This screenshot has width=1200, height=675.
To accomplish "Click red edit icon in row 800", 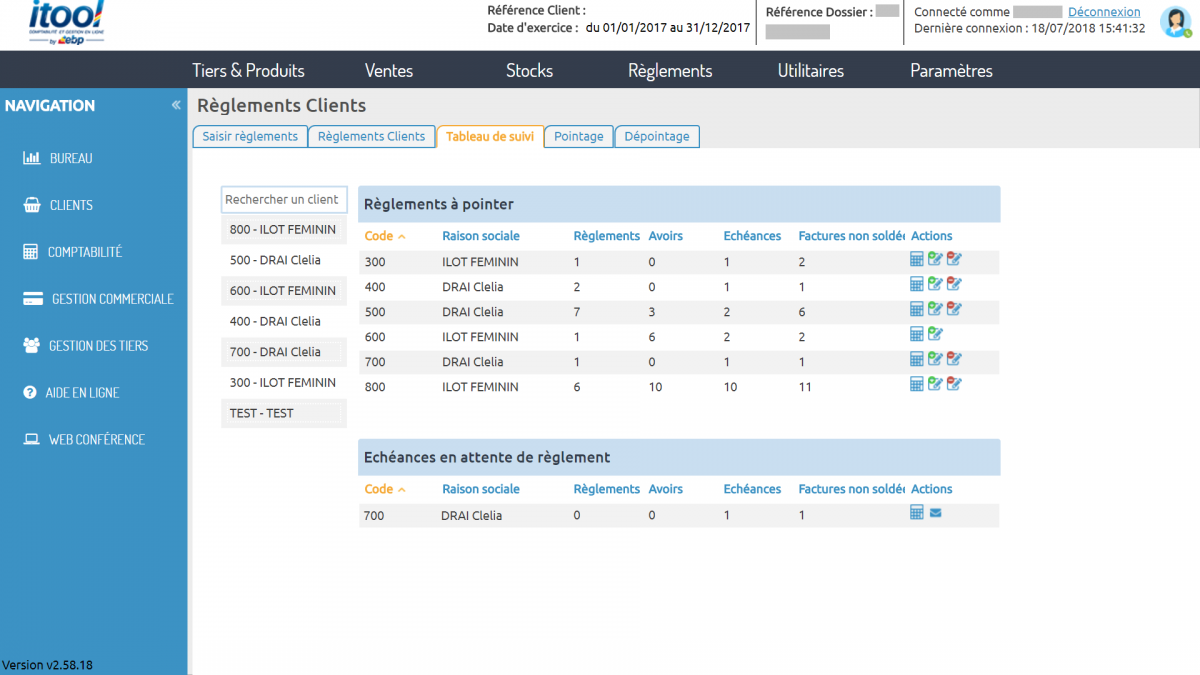I will click(x=954, y=384).
